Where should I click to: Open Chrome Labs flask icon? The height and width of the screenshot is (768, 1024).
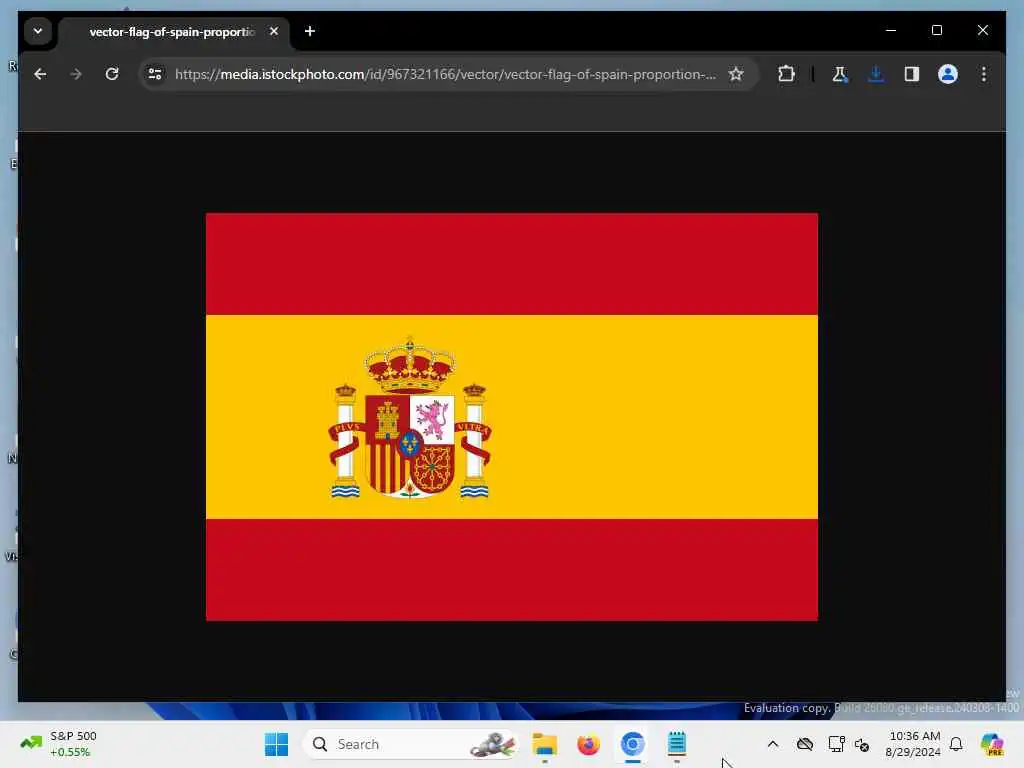point(840,74)
